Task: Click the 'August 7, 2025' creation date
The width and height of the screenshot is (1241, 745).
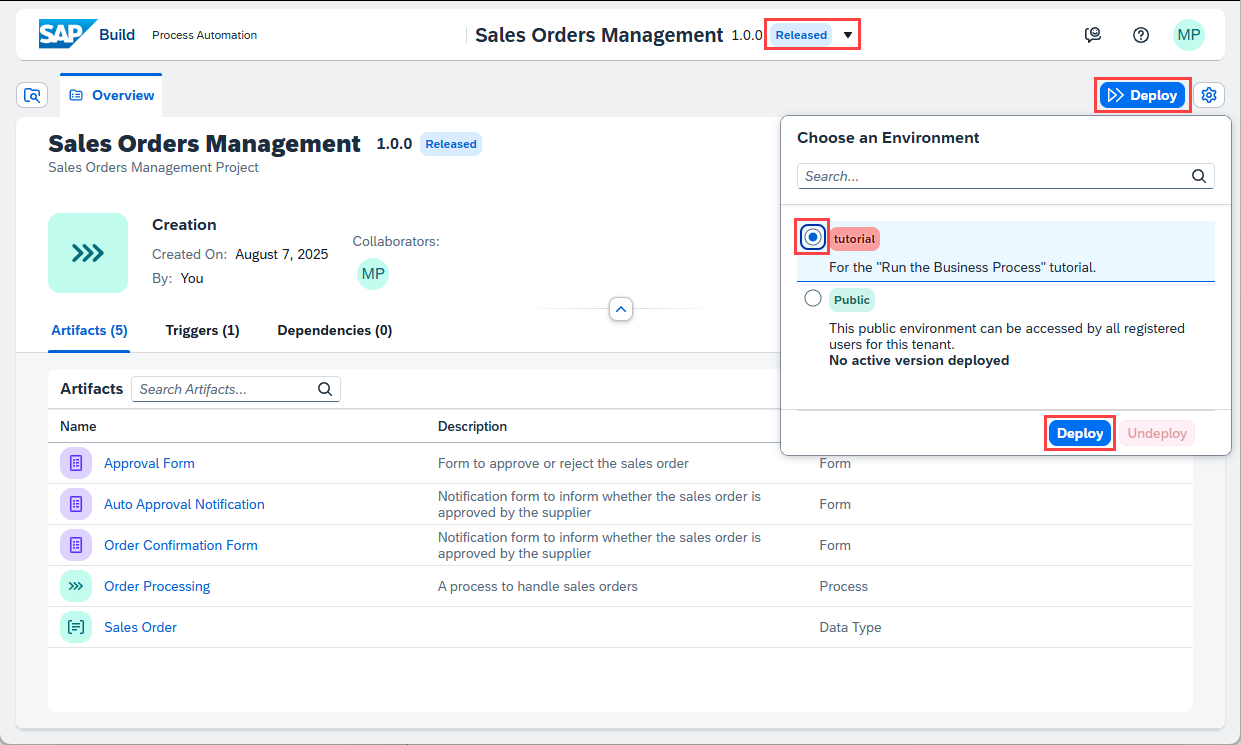Action: [282, 254]
